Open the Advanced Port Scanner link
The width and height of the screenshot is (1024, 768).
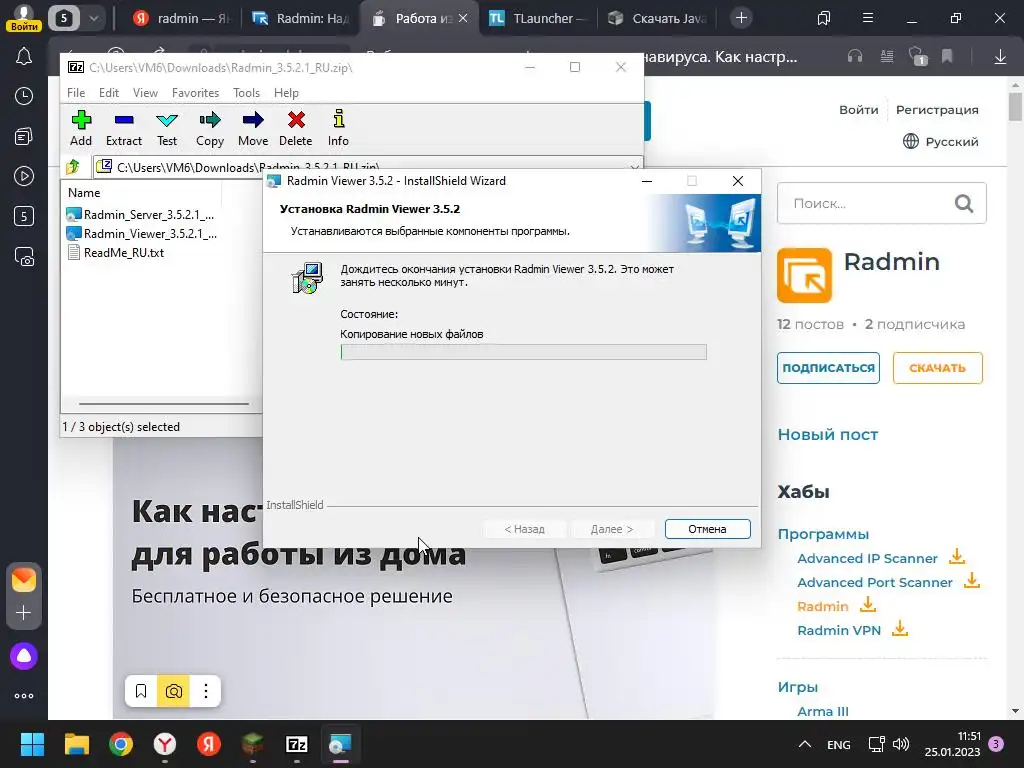coord(874,582)
